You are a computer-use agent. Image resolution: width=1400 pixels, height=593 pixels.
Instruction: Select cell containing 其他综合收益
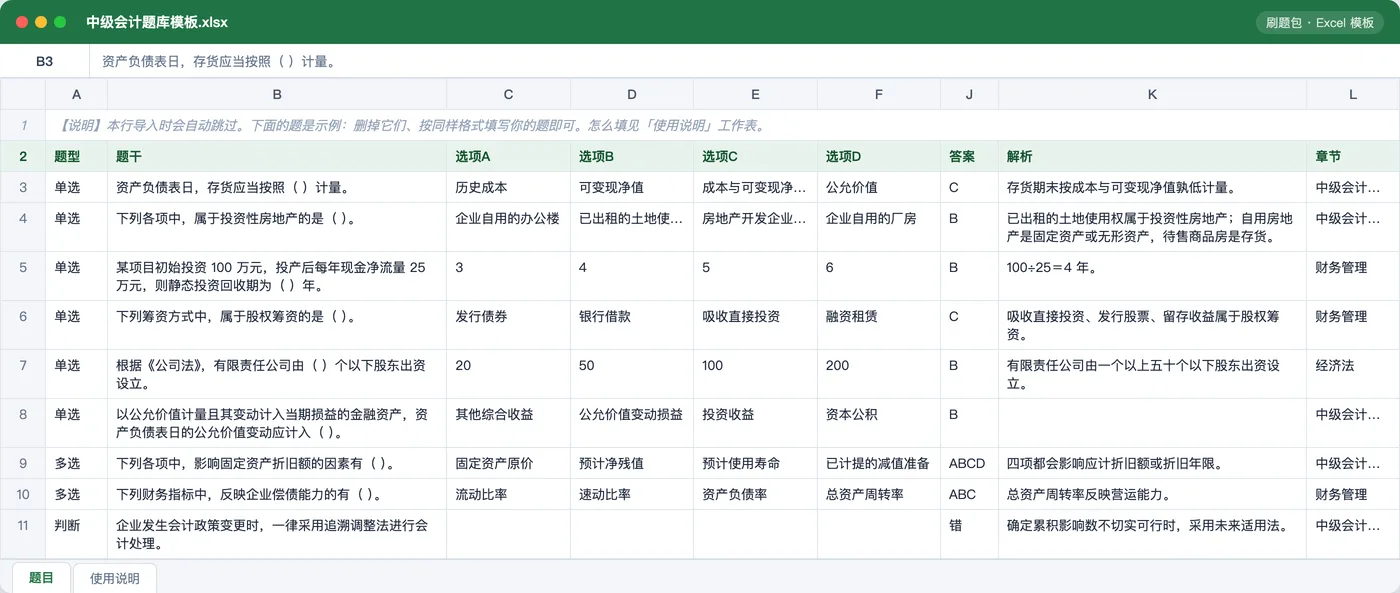pos(509,423)
